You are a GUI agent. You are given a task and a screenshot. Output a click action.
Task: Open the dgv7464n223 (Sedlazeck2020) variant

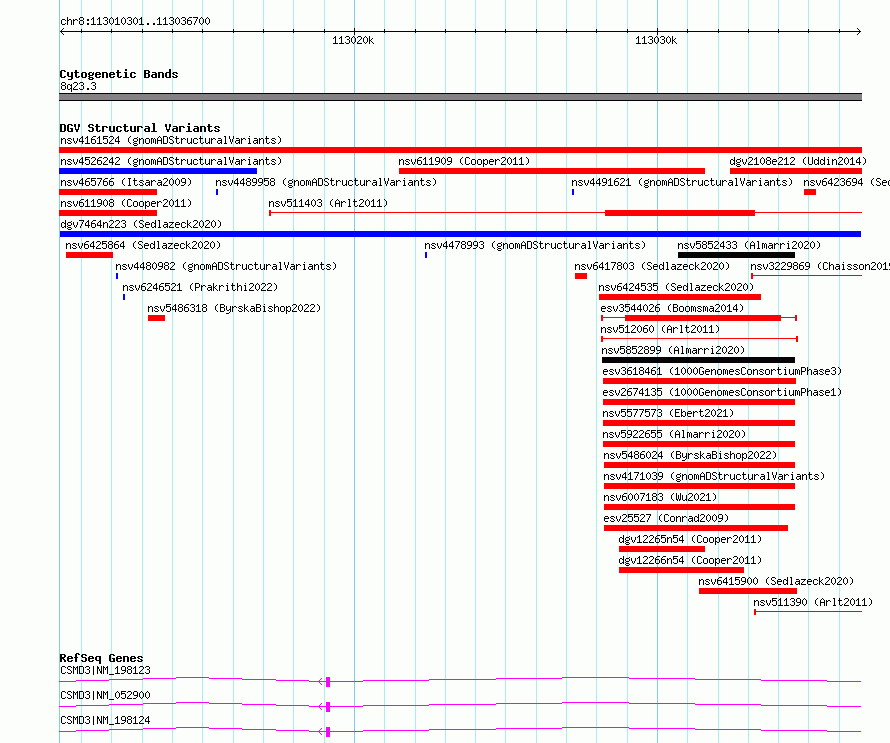pyautogui.click(x=141, y=224)
